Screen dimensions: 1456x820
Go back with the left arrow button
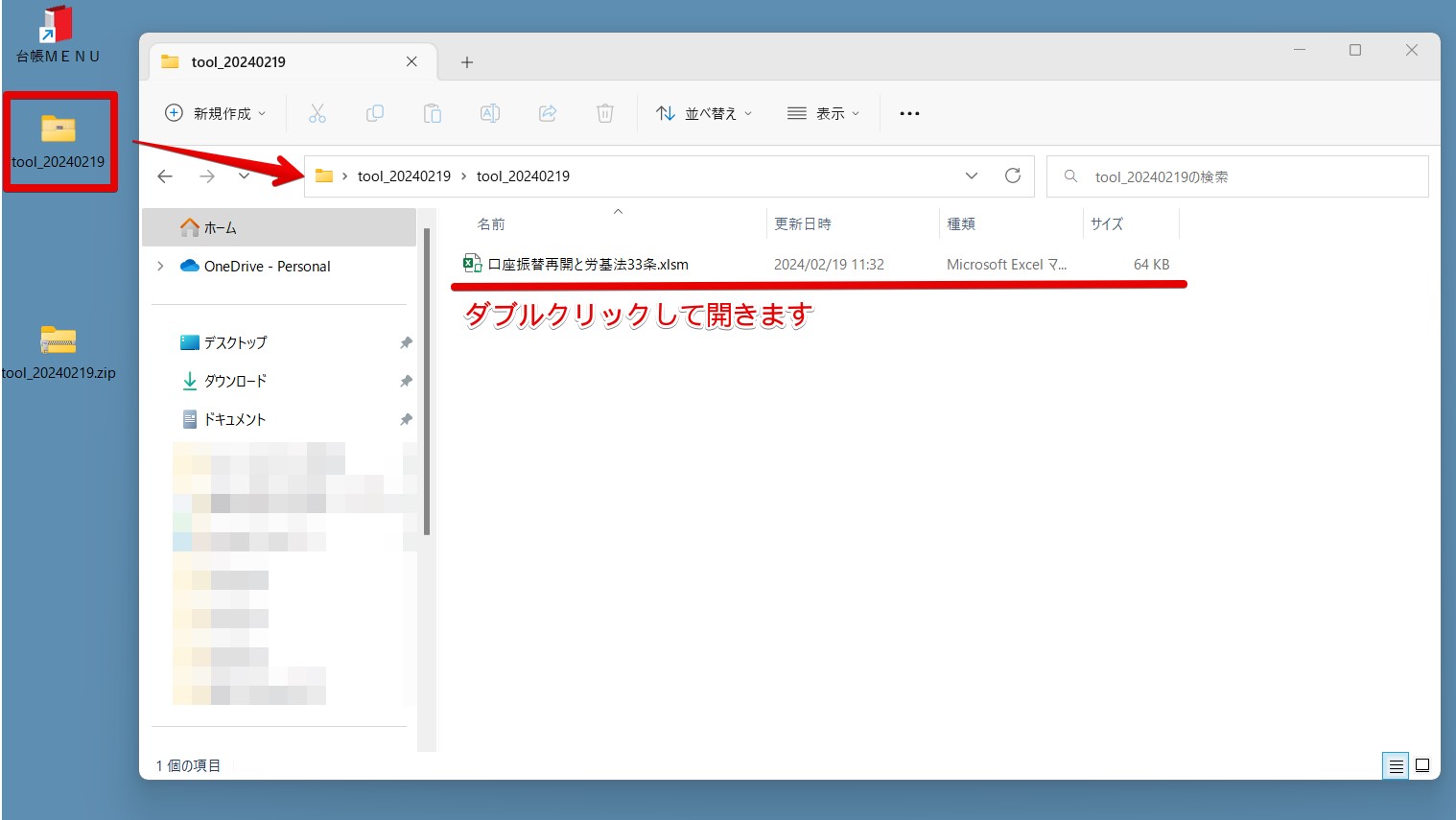point(165,176)
